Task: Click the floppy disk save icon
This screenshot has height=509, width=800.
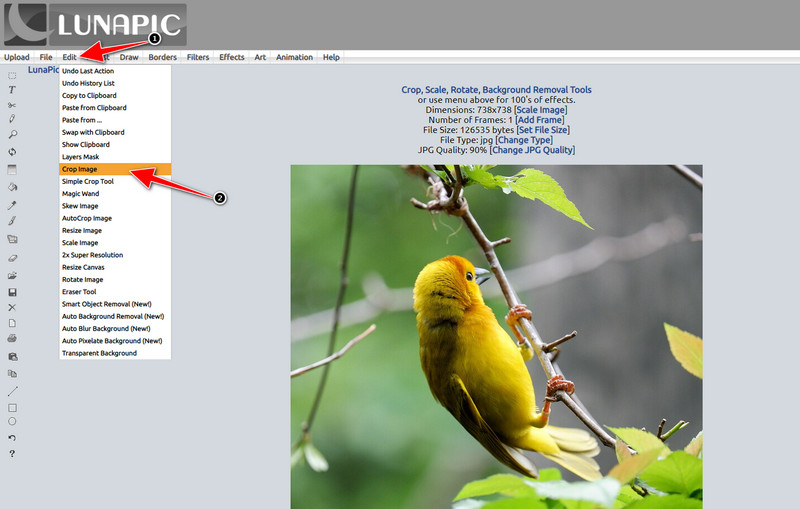Action: tap(12, 291)
